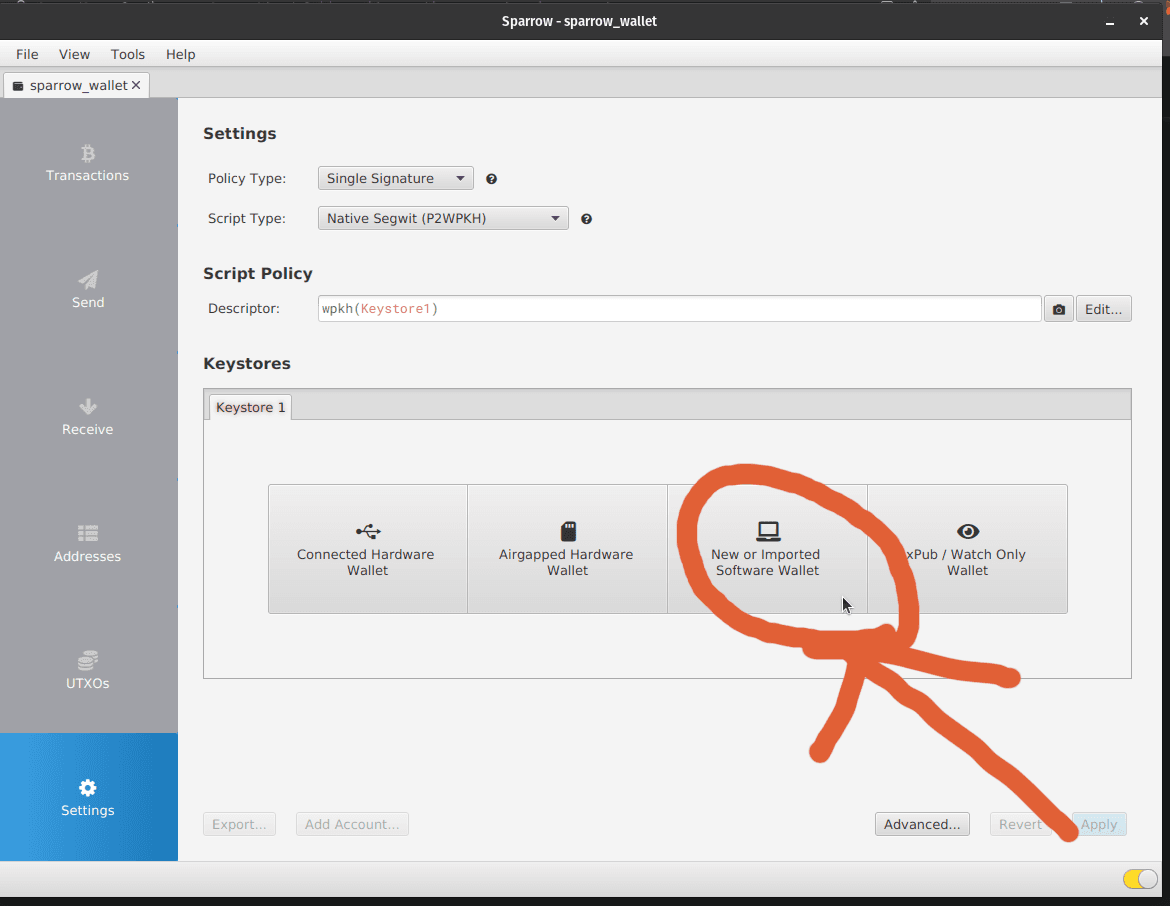
Task: Click the Advanced... button
Action: [922, 824]
